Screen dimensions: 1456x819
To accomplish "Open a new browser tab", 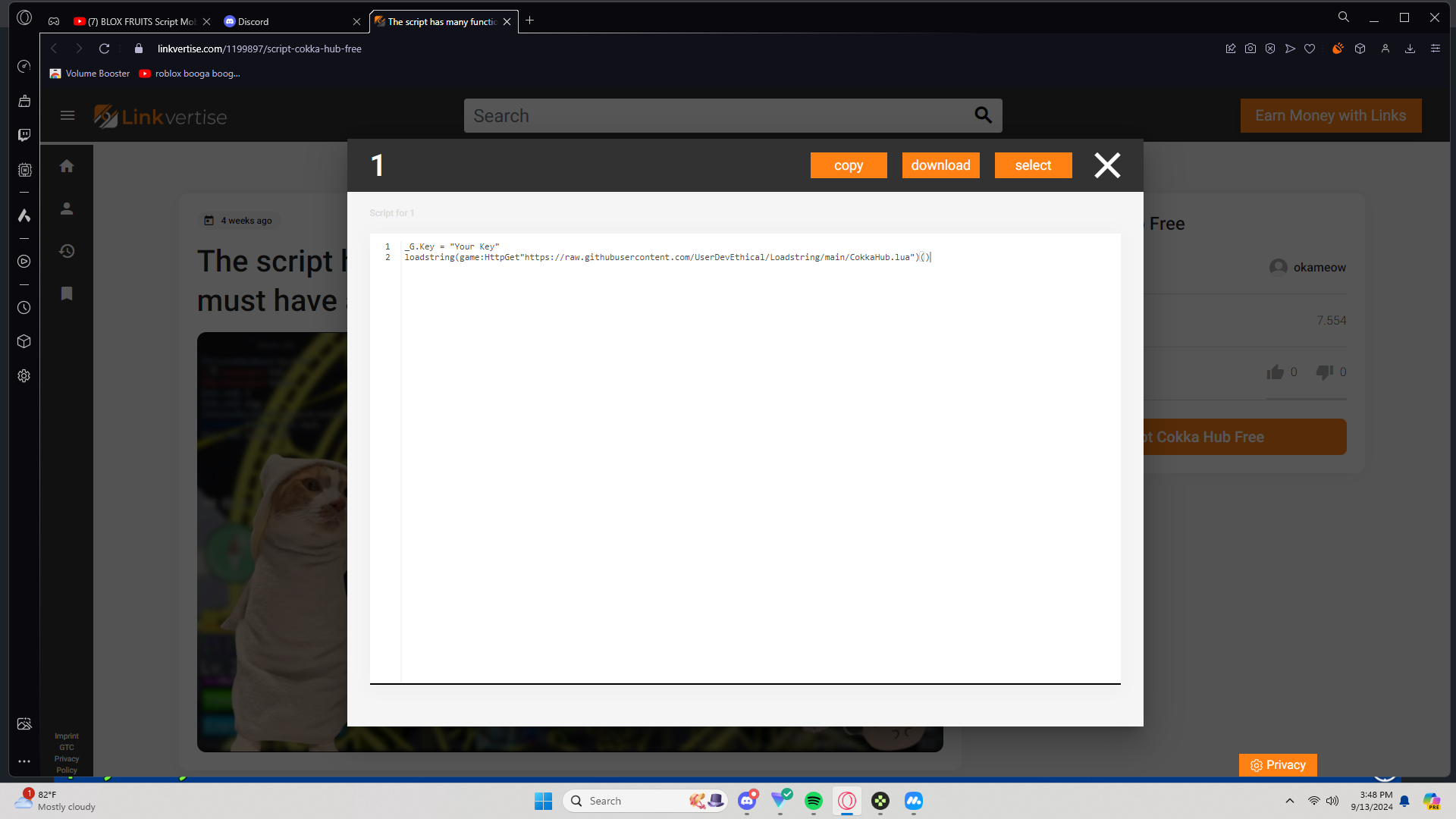I will tap(530, 21).
